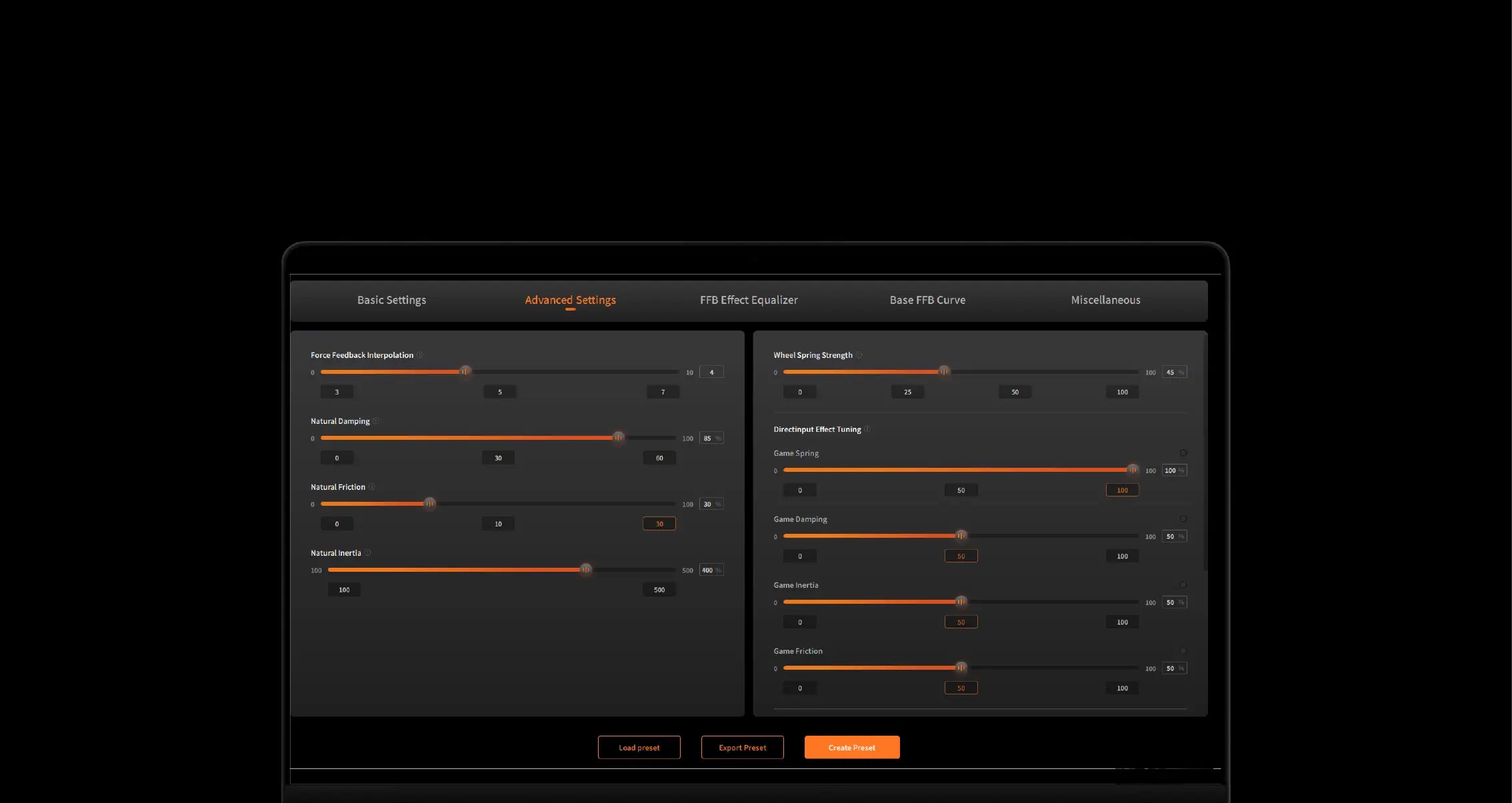
Task: Choose 25 quick value under Wheel Spring Strength
Action: [907, 392]
